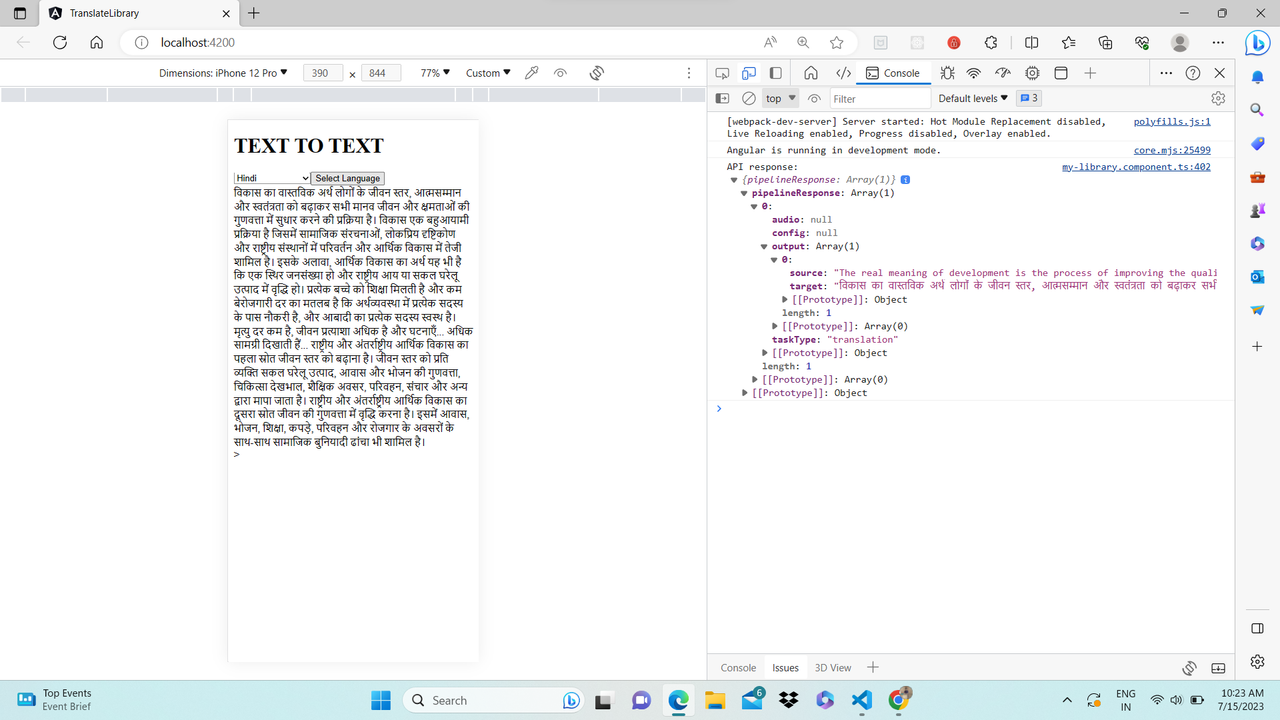The image size is (1280, 720).
Task: Open Browser essentials heart icon
Action: point(1142,42)
